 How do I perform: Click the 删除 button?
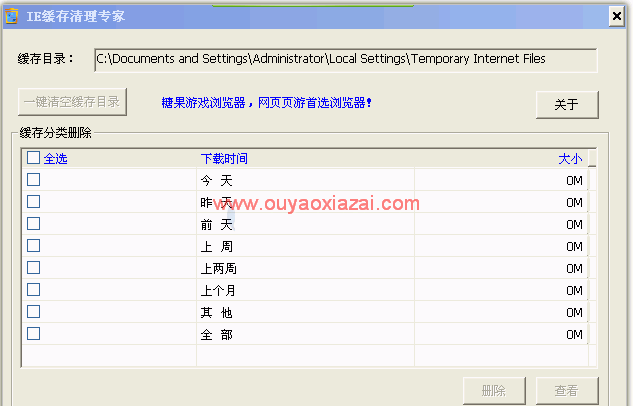coord(494,391)
